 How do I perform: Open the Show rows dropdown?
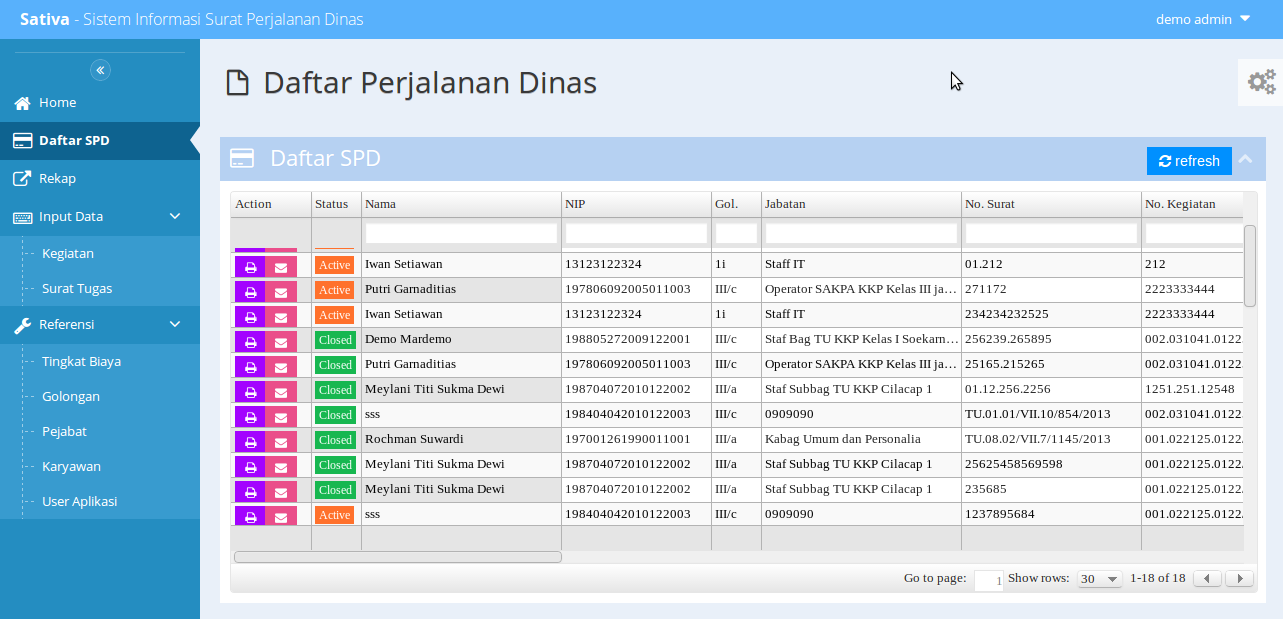1100,579
